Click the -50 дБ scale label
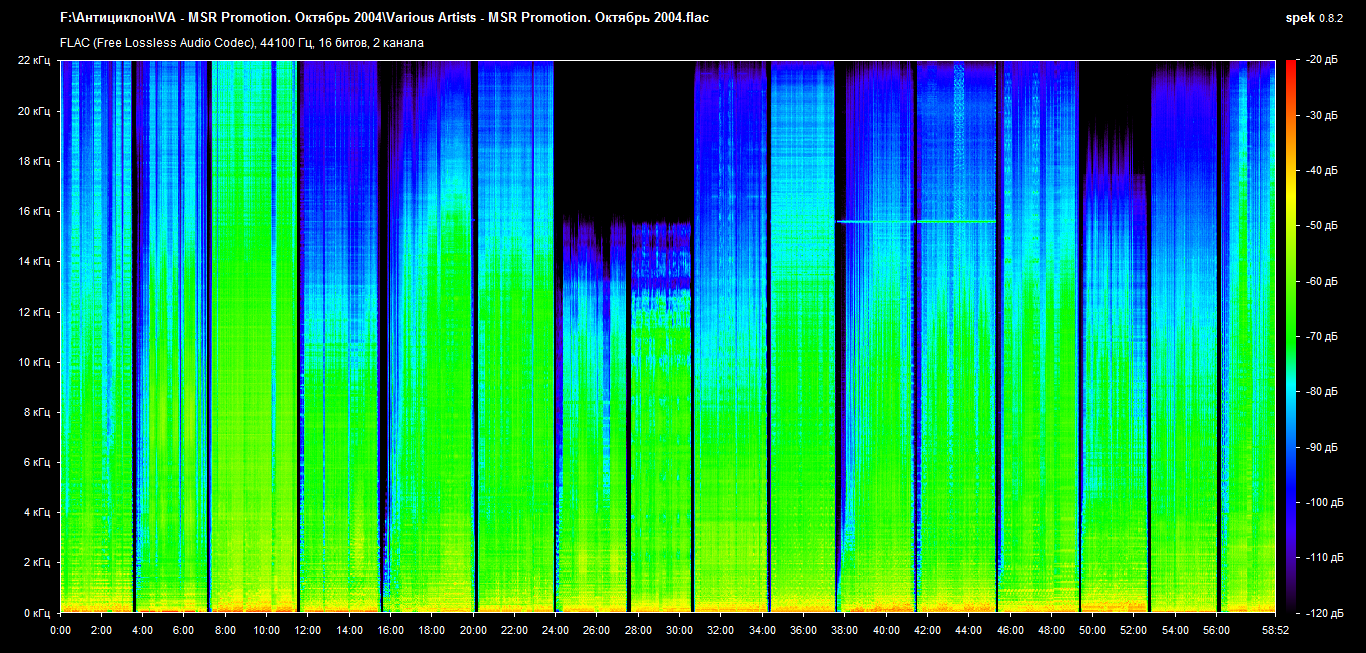Screen dimensions: 1366x653 click(1320, 226)
